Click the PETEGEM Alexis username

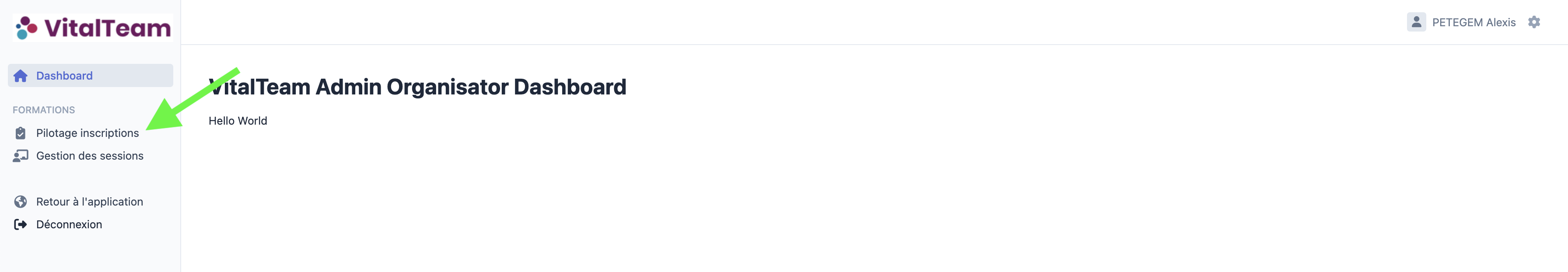1473,22
